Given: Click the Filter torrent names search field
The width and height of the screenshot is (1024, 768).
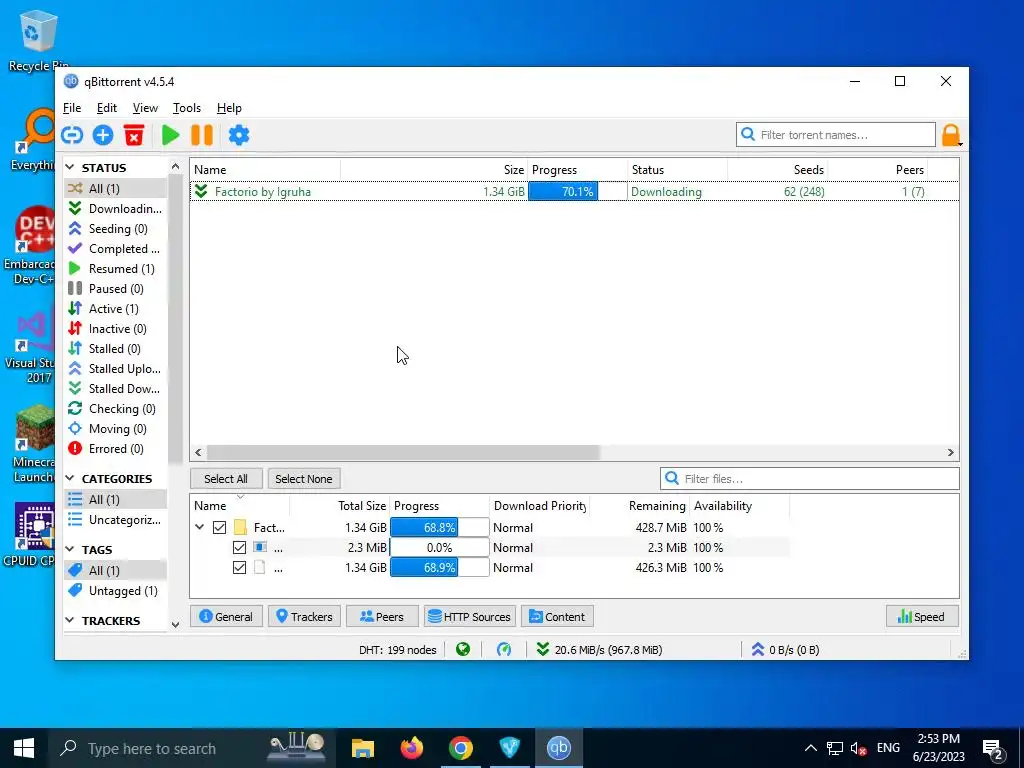Looking at the screenshot, I should point(835,135).
